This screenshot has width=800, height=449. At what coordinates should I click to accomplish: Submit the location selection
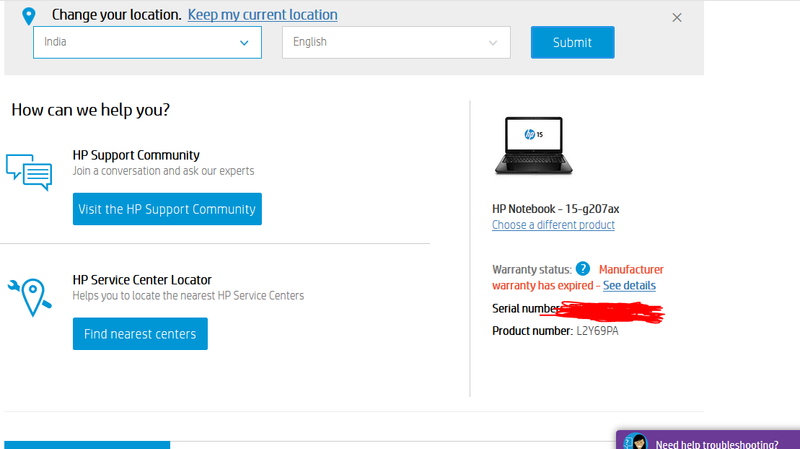tap(572, 42)
